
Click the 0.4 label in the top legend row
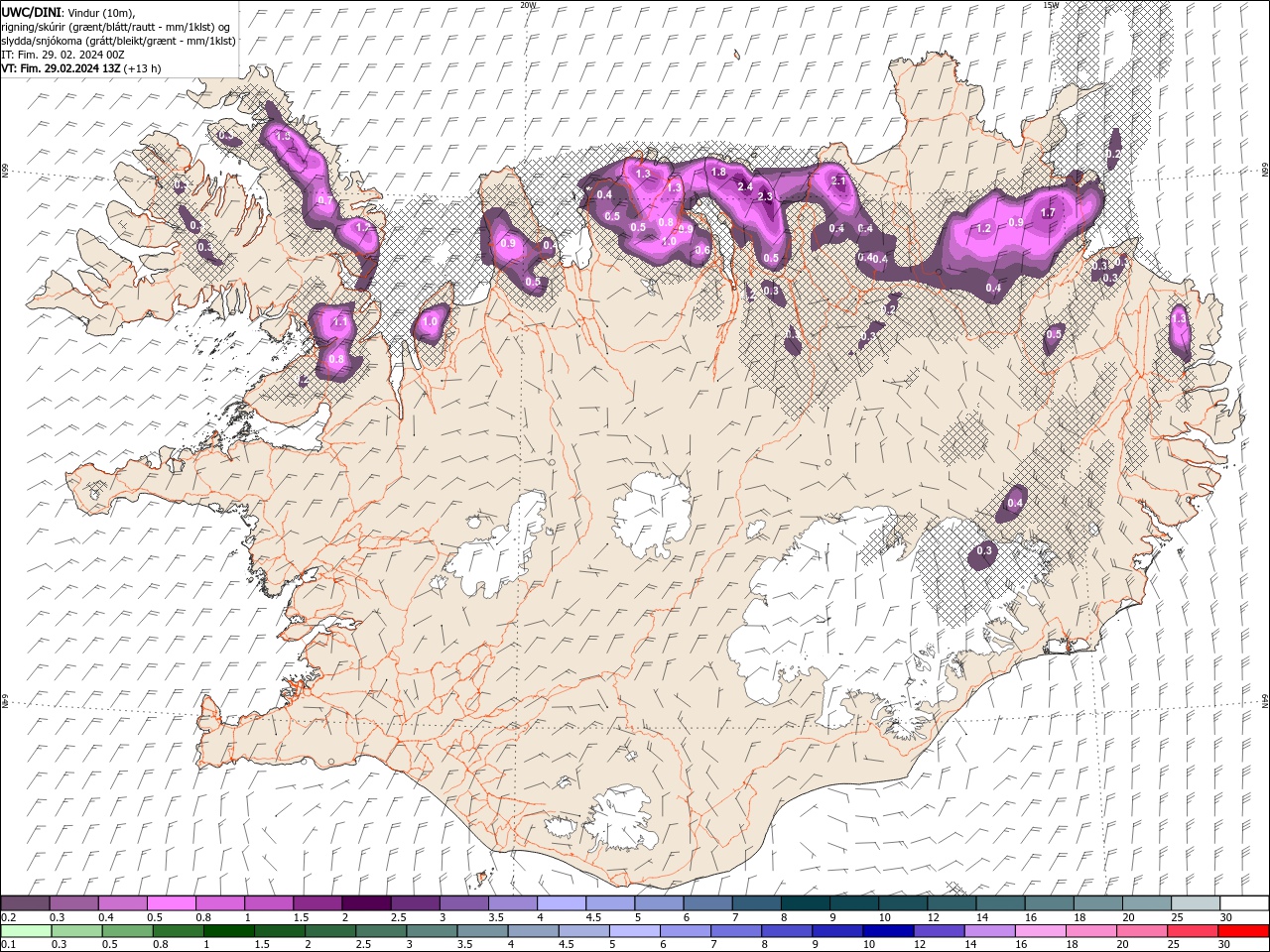click(x=106, y=917)
